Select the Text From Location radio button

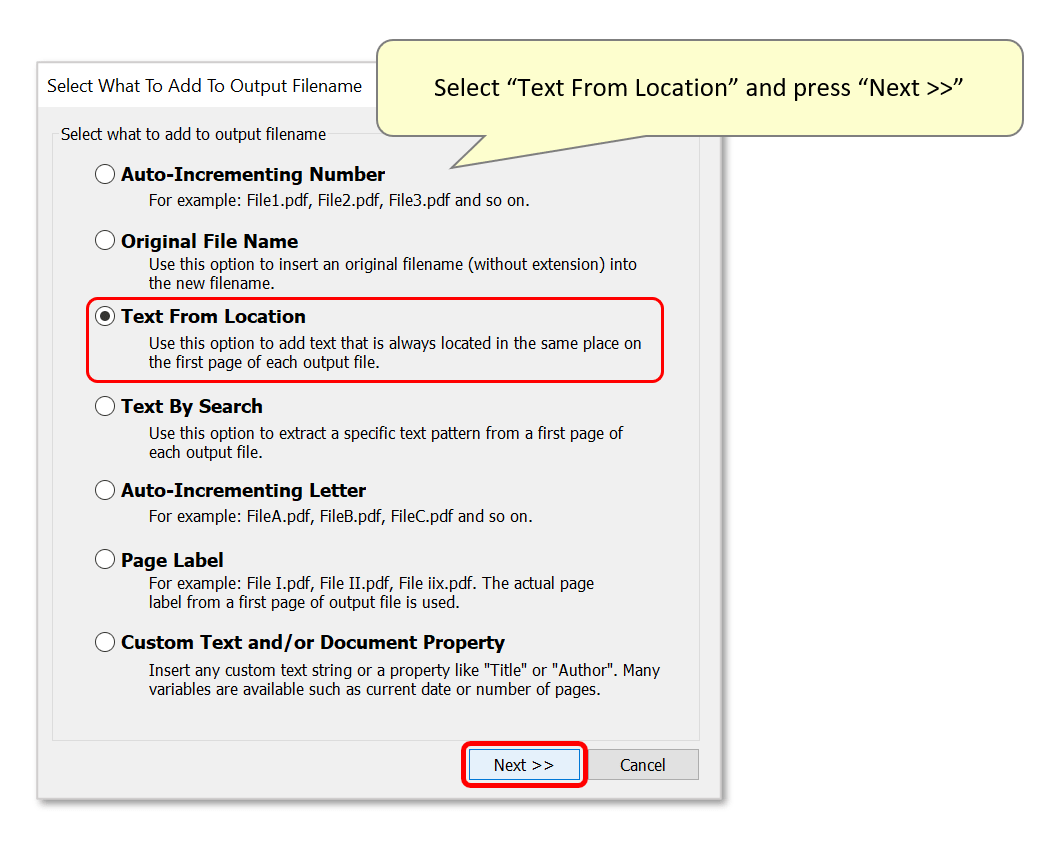pyautogui.click(x=105, y=316)
